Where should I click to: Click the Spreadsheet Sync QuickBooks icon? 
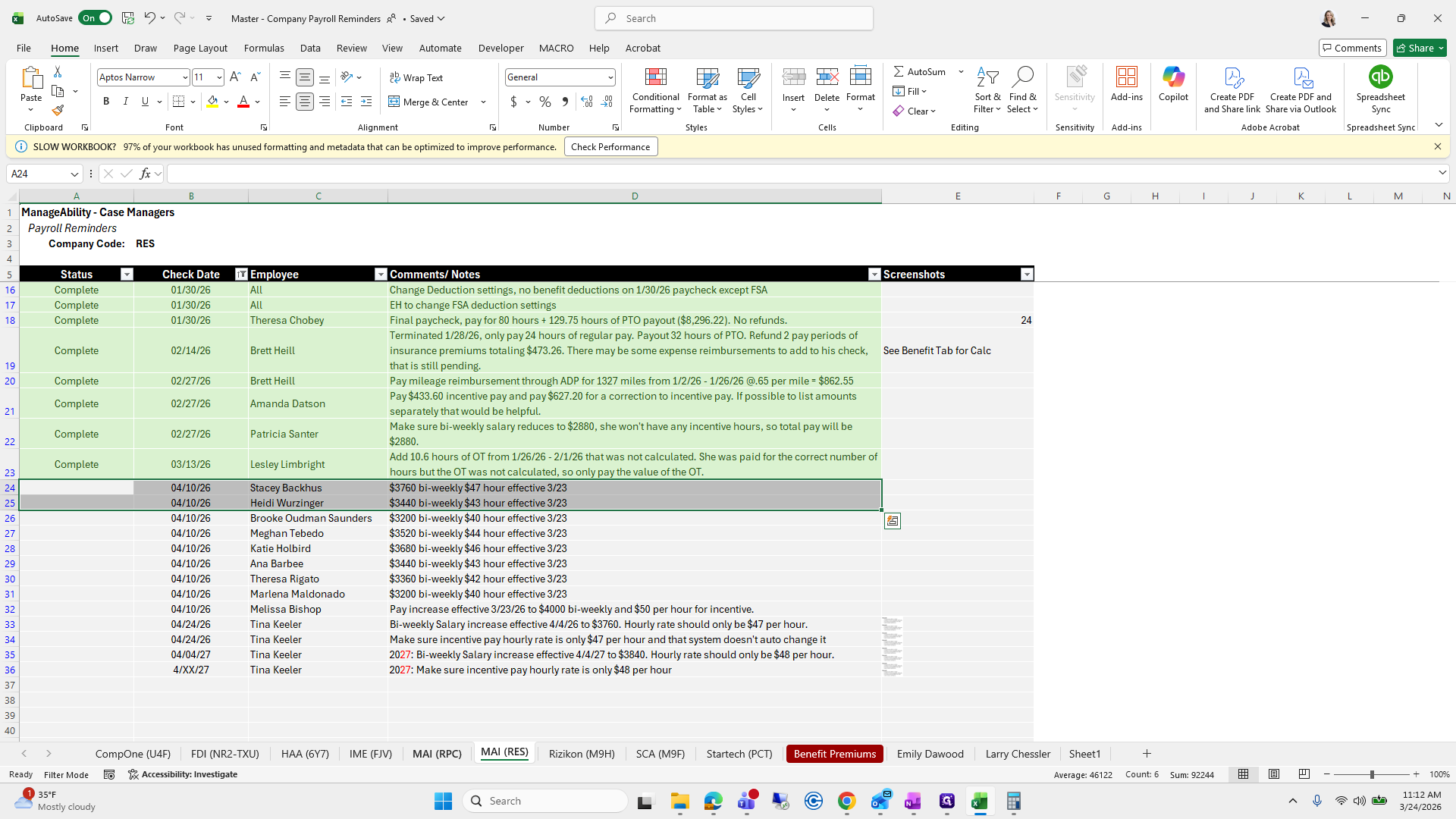(x=1380, y=77)
